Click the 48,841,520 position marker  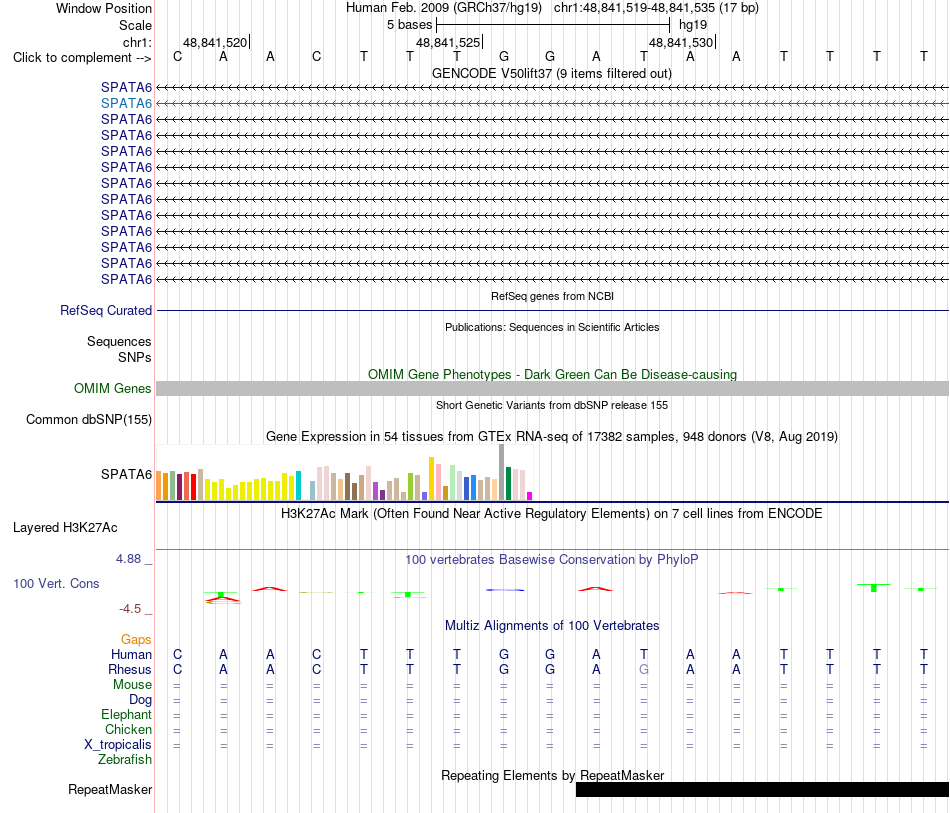(x=215, y=42)
